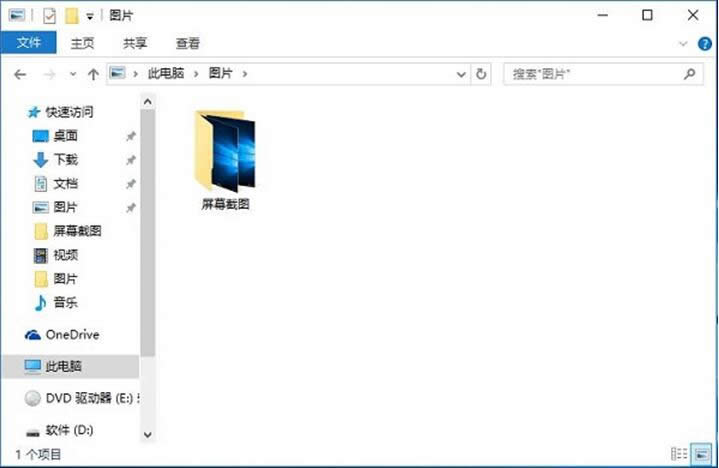Click the back navigation arrow
Image resolution: width=719 pixels, height=468 pixels.
(20, 74)
